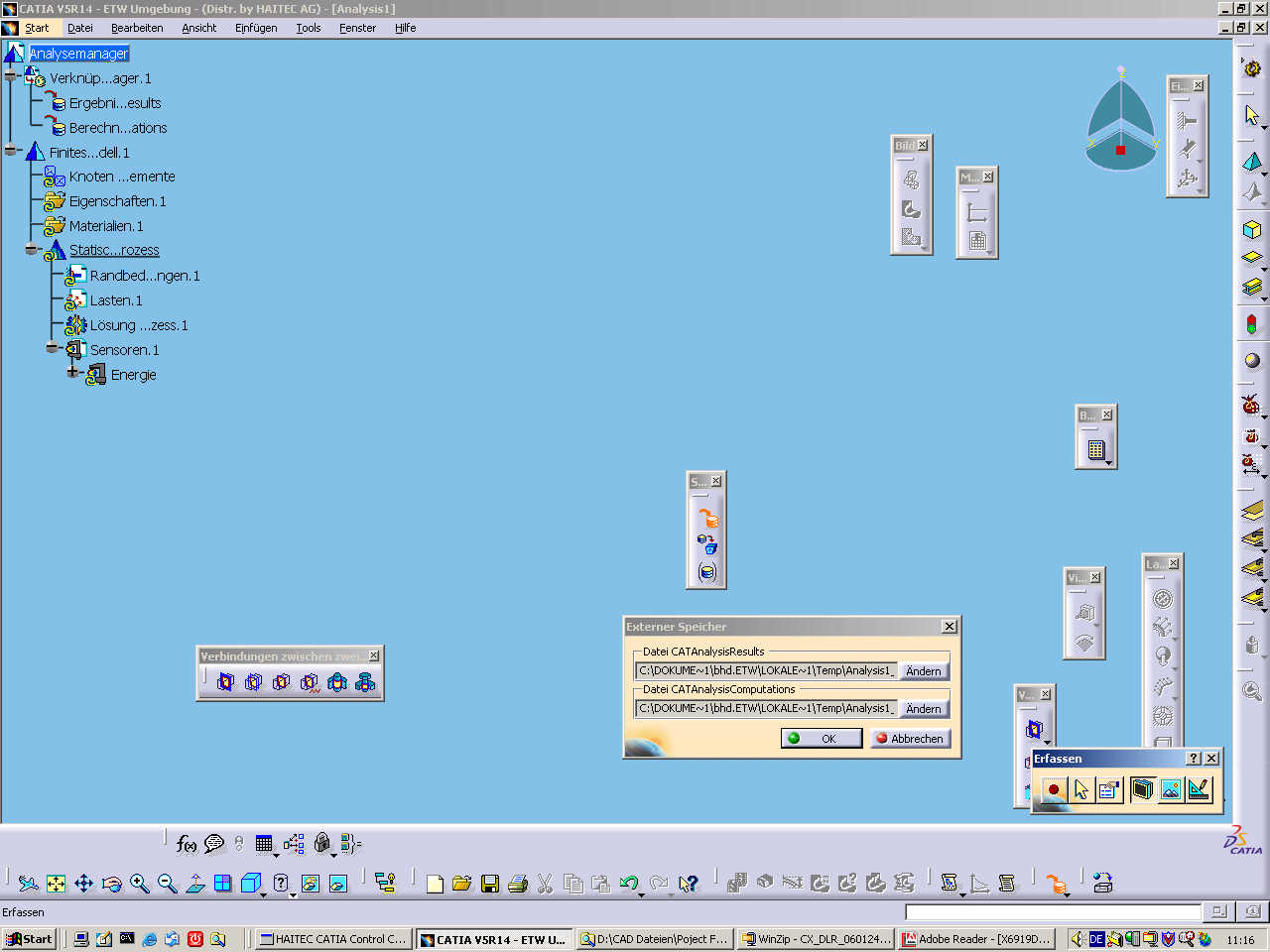The height and width of the screenshot is (952, 1270).
Task: Open the Einfügen menu
Action: (x=256, y=28)
